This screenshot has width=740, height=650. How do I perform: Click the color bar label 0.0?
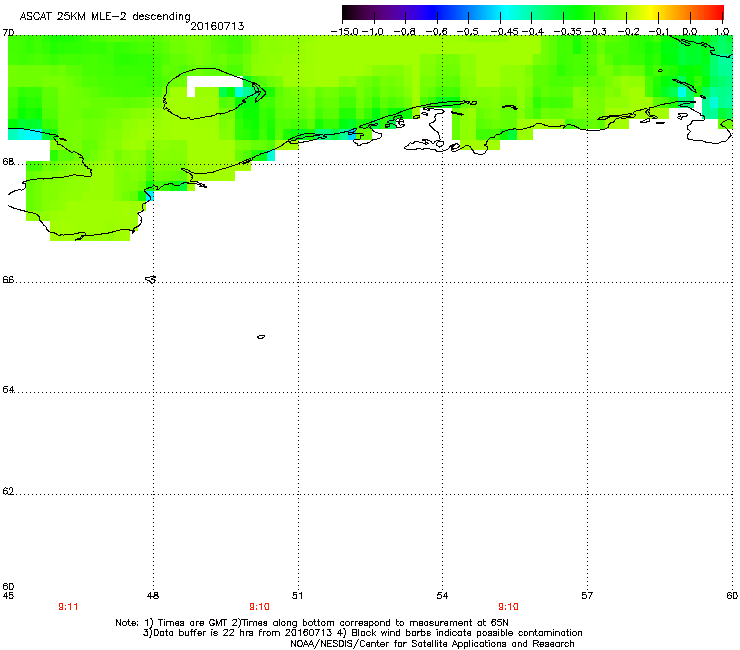[x=690, y=32]
